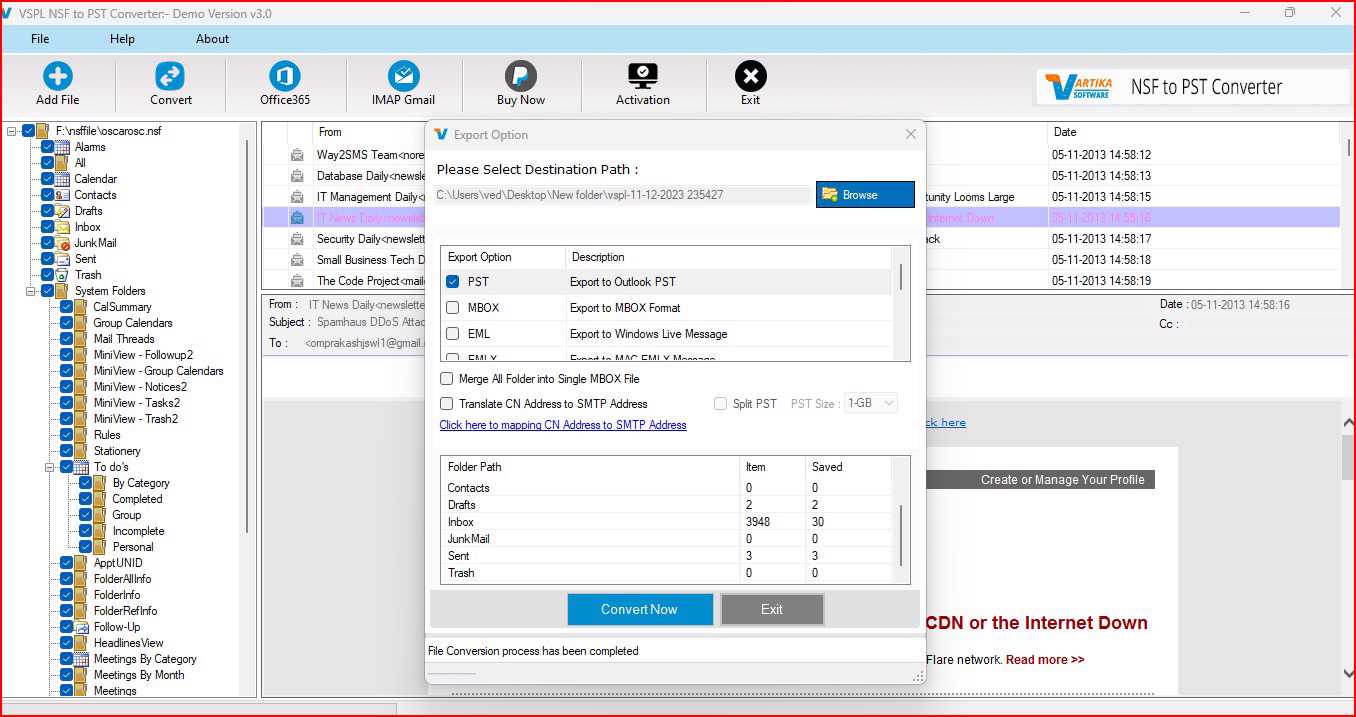Select the Completed tree item

137,499
